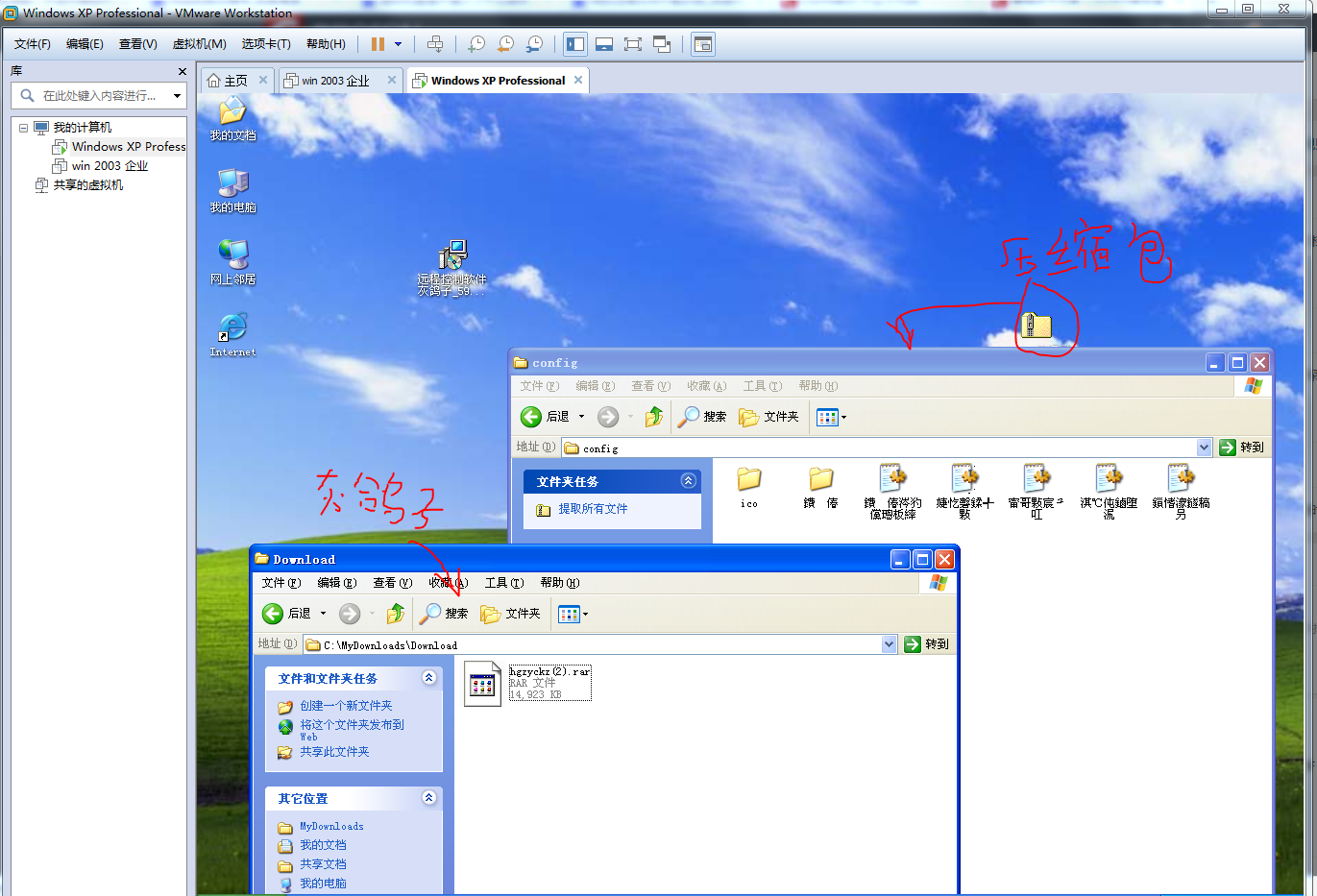
Task: Pause the virtual machine with the suspend button
Action: pos(378,44)
